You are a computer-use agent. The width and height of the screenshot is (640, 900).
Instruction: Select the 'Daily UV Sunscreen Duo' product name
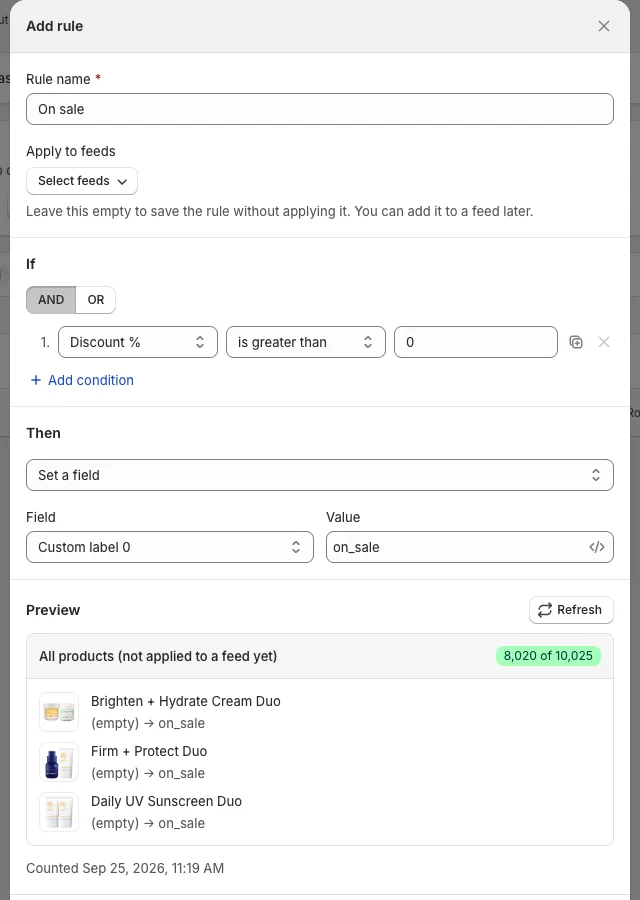point(166,801)
